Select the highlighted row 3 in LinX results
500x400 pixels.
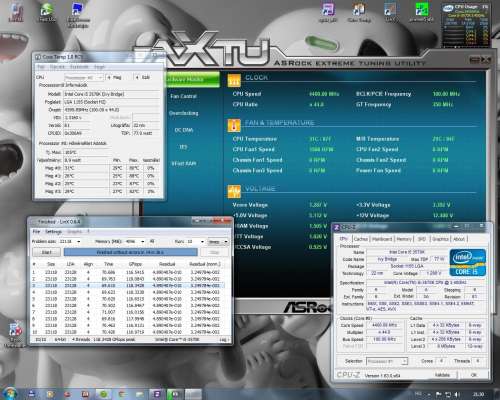[128, 286]
